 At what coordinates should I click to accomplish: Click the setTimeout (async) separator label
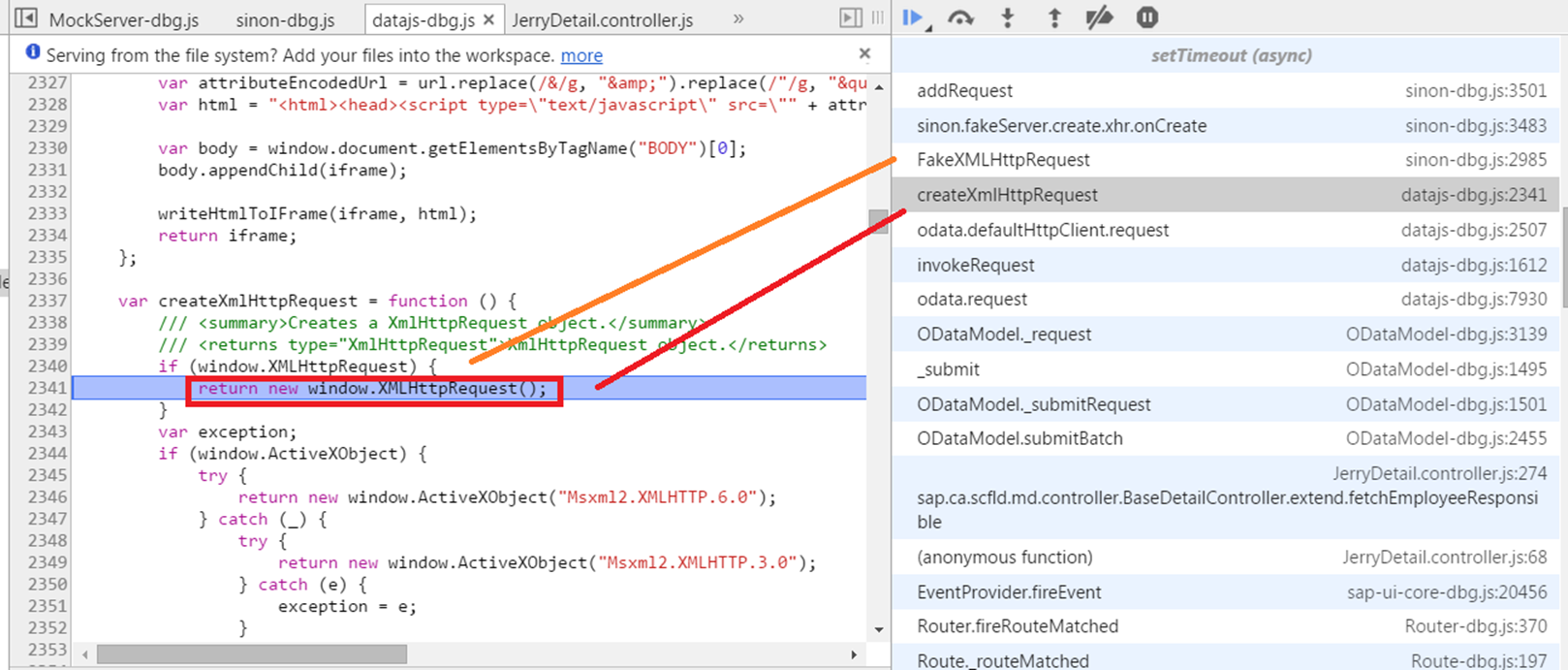(x=1231, y=55)
